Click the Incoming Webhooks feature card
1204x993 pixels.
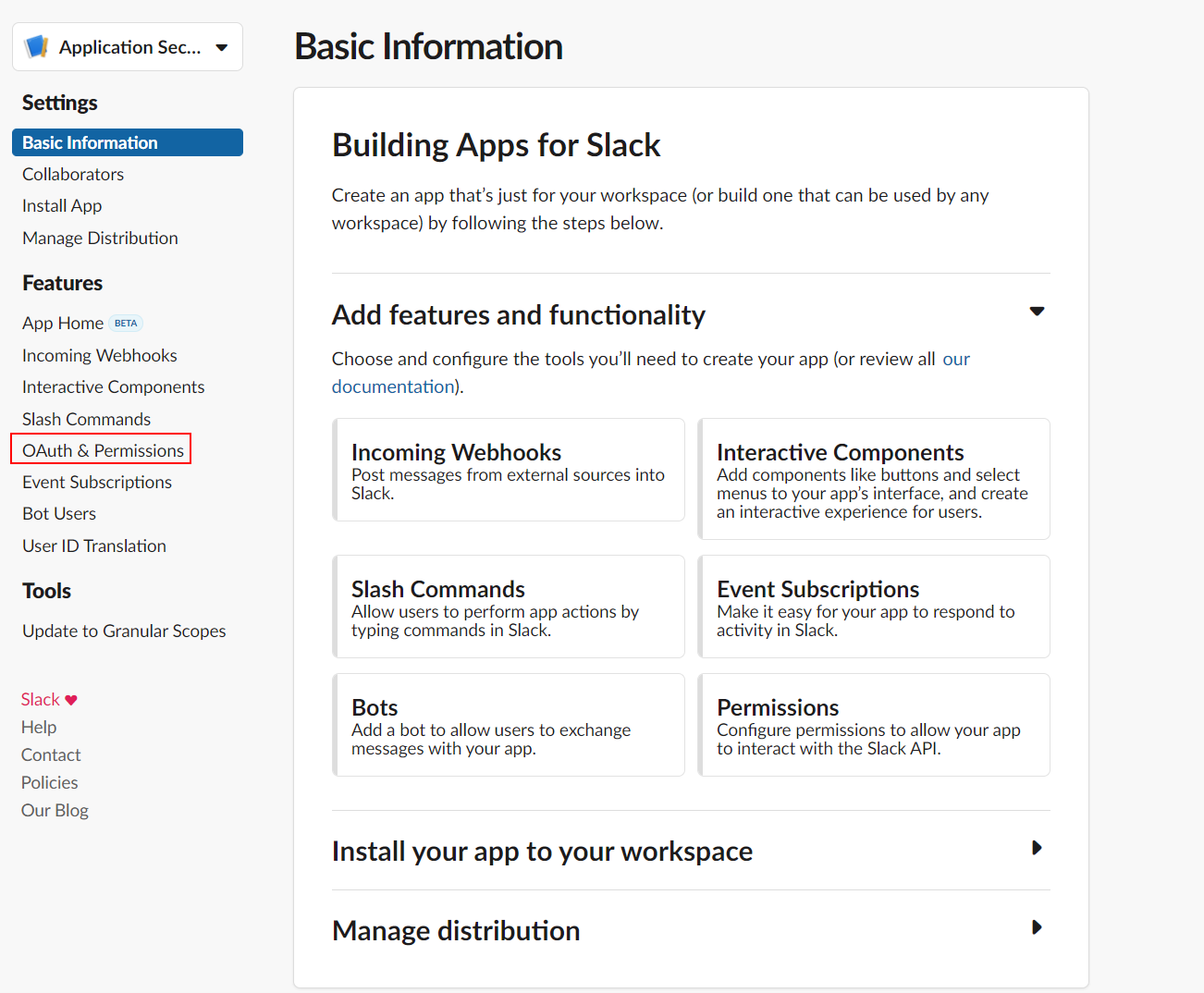point(509,470)
